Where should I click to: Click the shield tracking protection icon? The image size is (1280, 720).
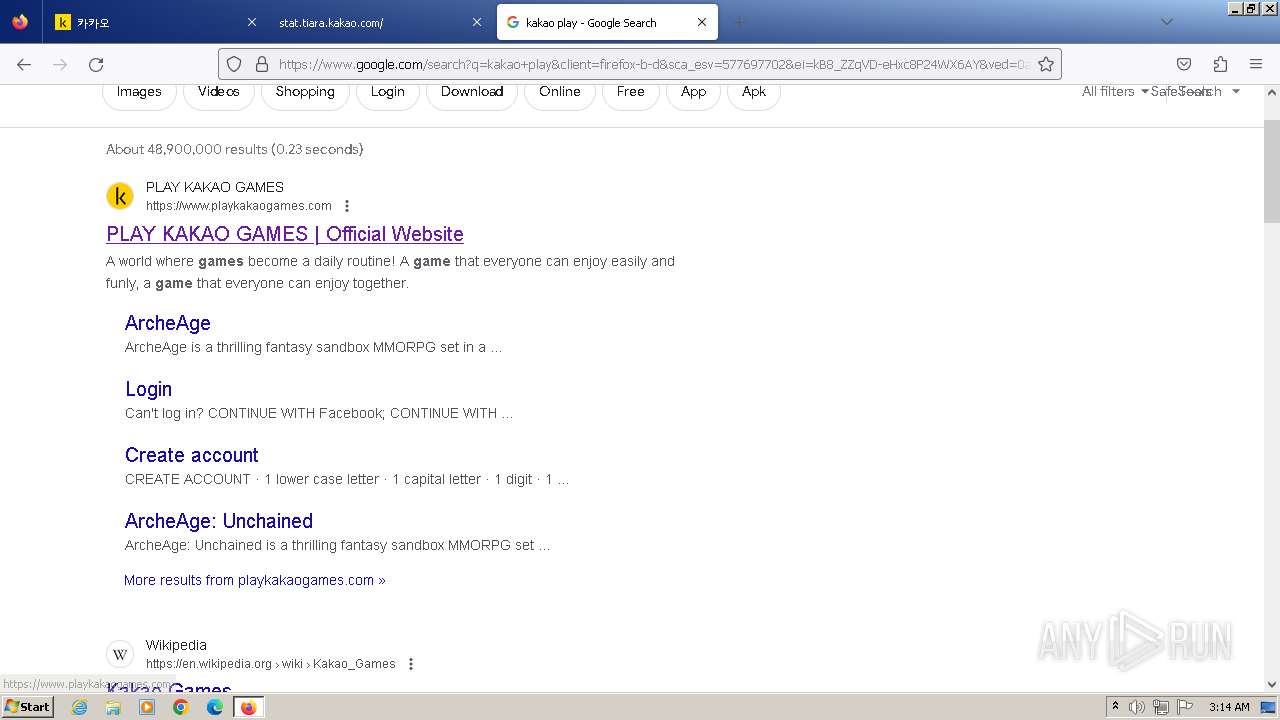[234, 64]
